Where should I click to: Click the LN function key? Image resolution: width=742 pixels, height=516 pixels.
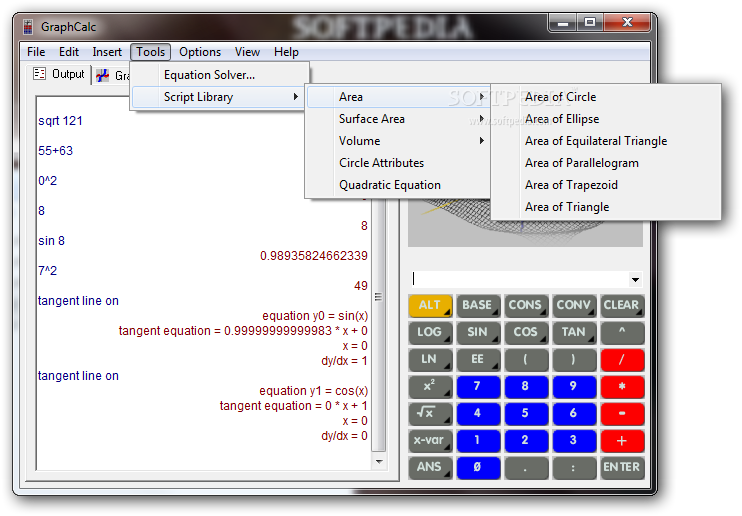430,359
